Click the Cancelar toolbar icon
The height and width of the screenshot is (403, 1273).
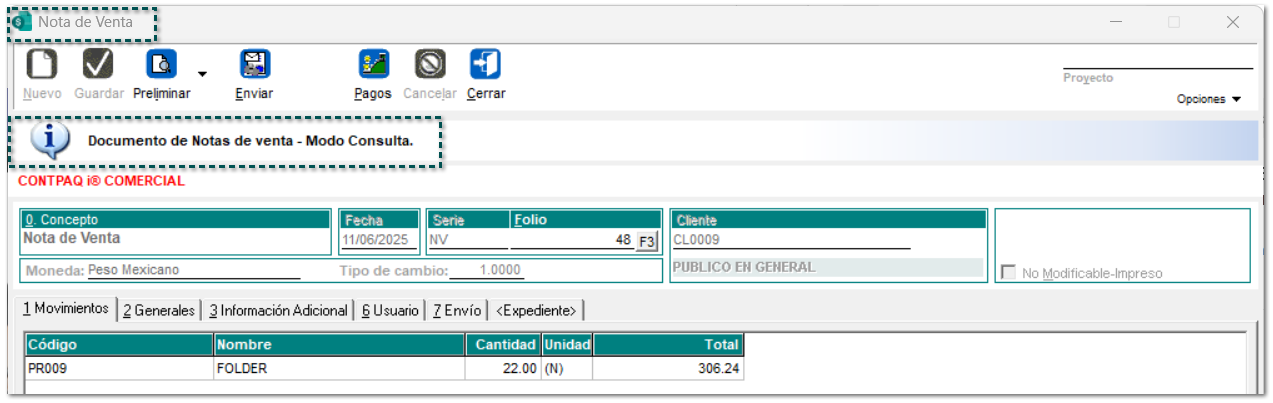pyautogui.click(x=430, y=64)
